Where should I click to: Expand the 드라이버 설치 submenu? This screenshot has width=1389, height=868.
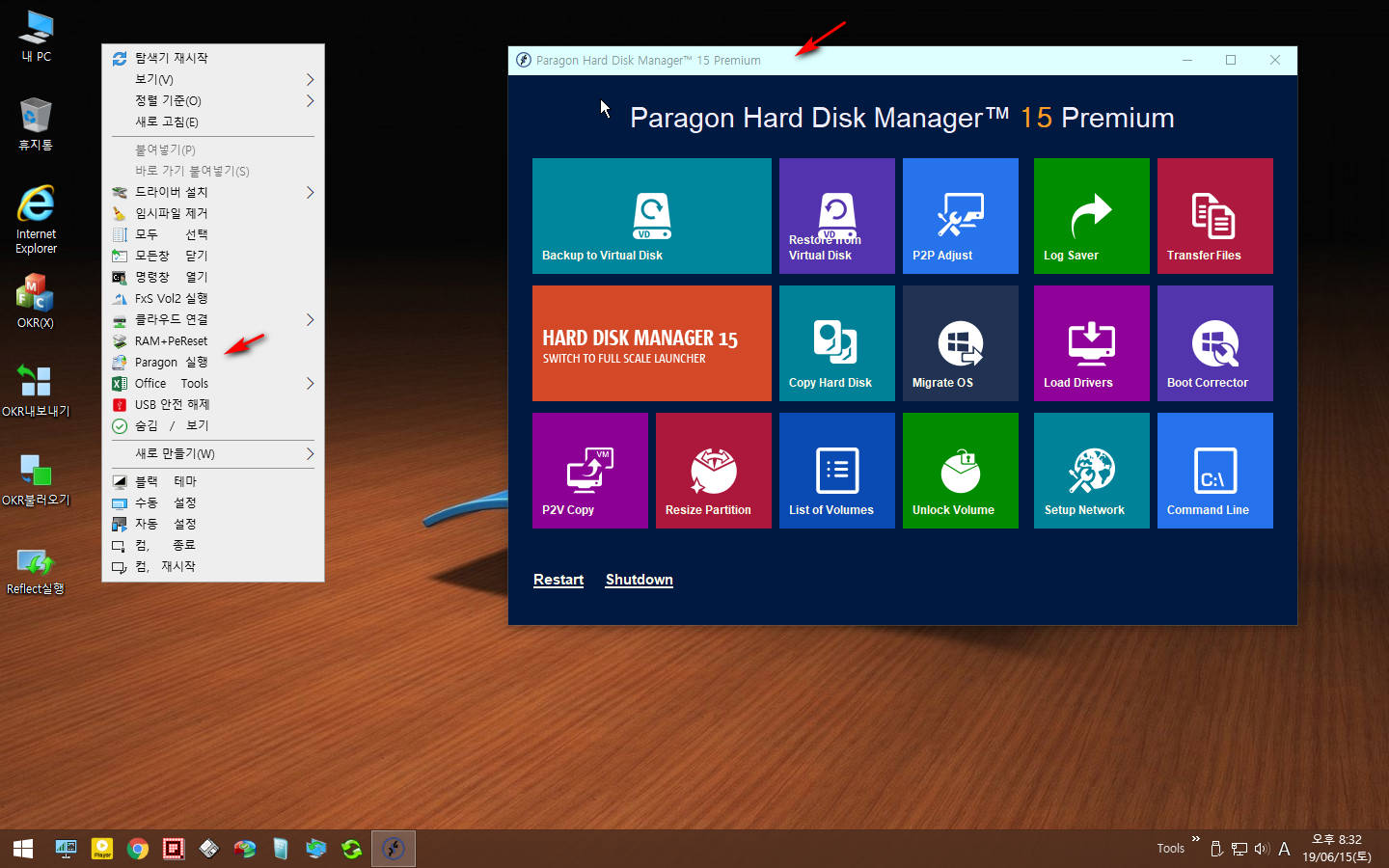213,192
